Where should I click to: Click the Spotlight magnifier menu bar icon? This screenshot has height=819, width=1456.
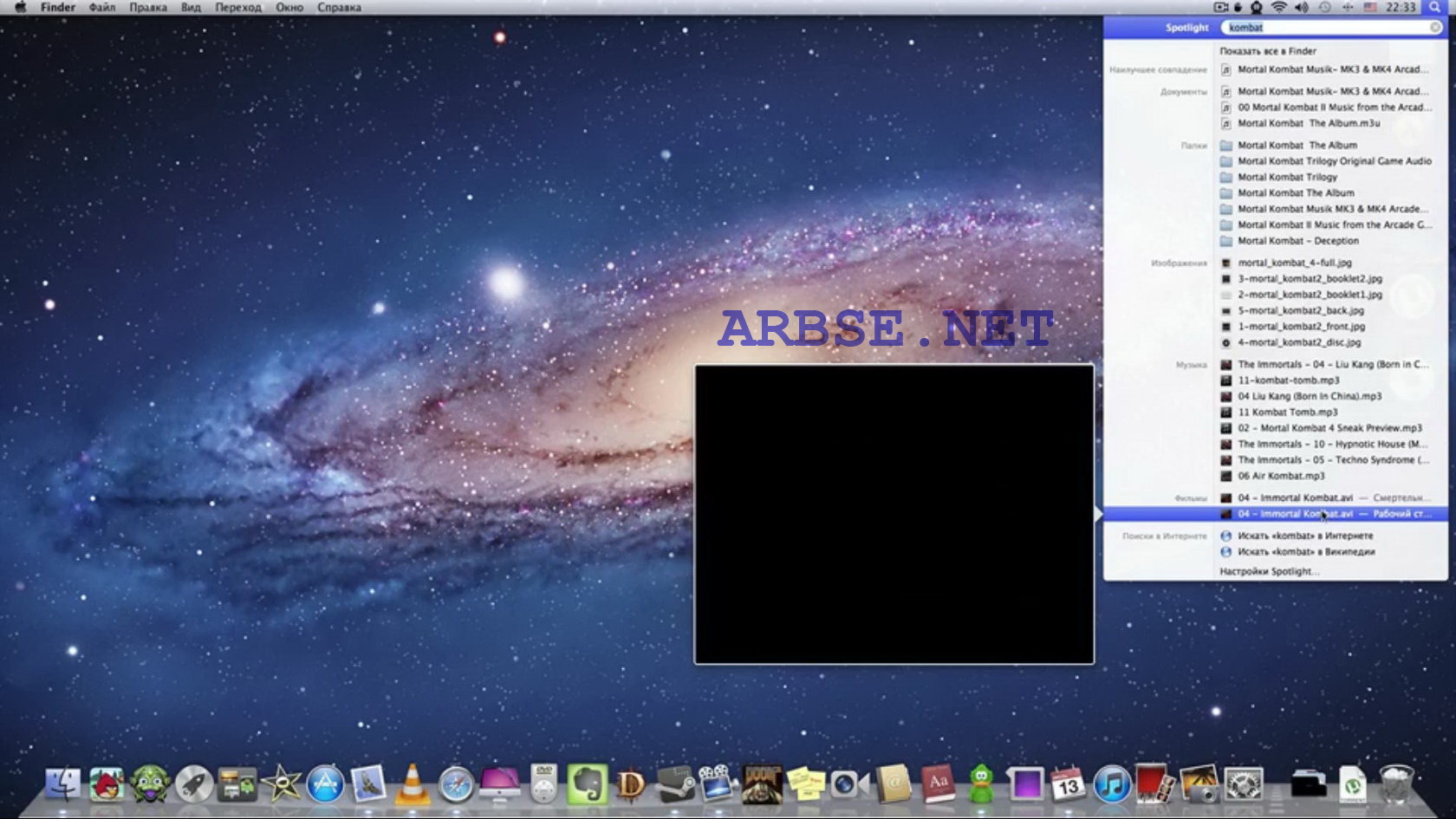coord(1434,7)
